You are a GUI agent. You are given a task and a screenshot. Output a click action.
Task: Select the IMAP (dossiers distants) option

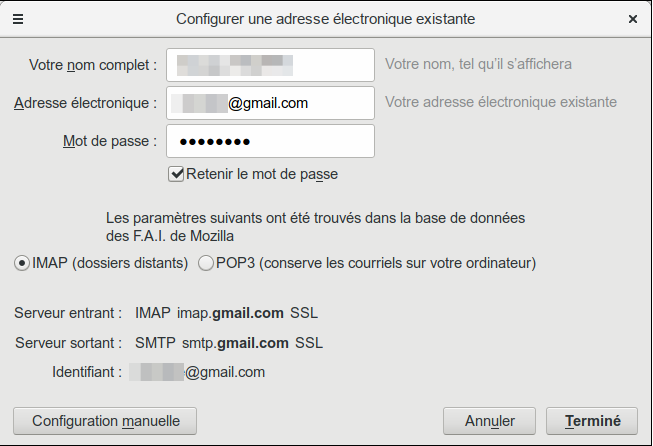22,264
